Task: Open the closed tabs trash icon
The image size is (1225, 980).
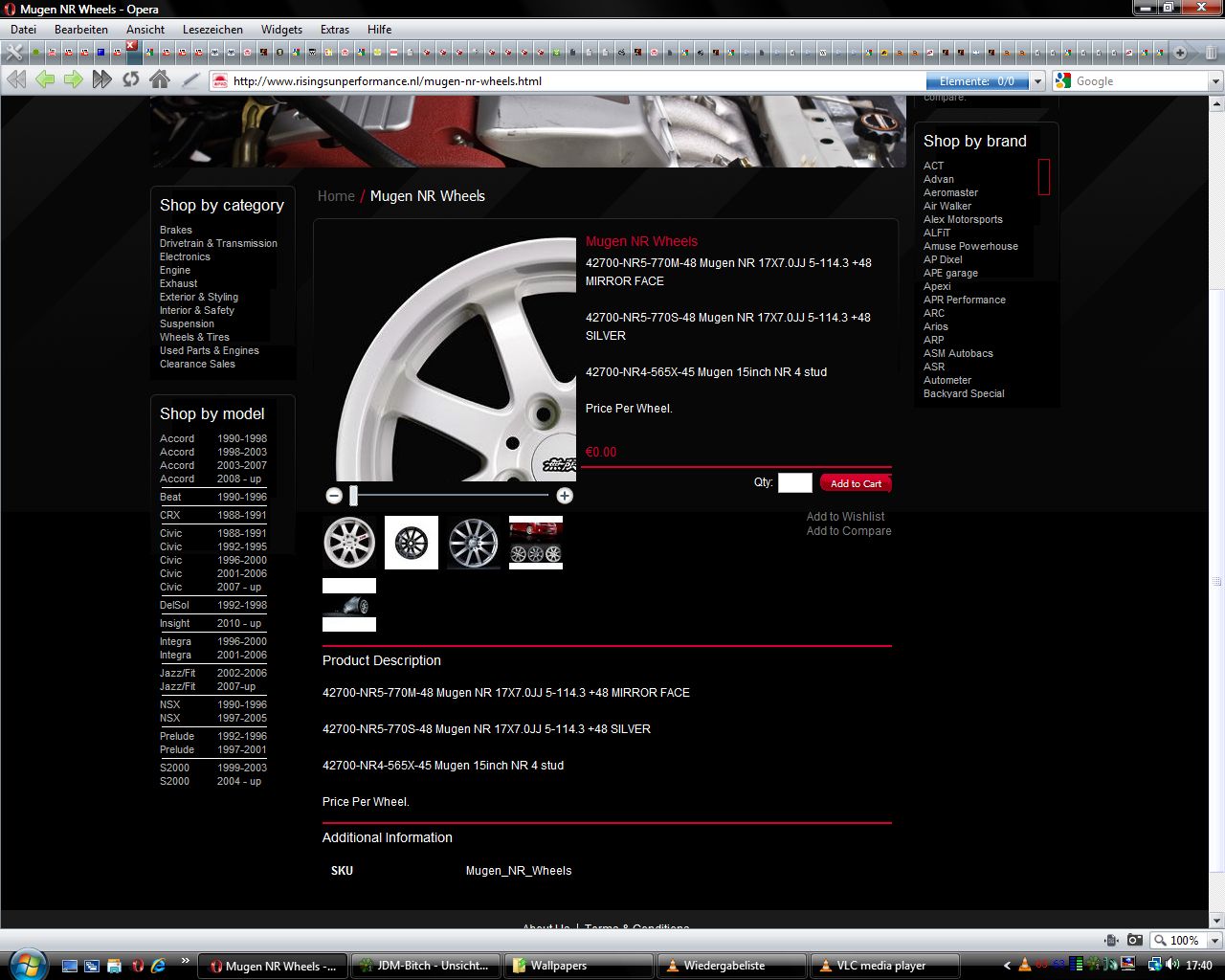Action: click(1211, 53)
